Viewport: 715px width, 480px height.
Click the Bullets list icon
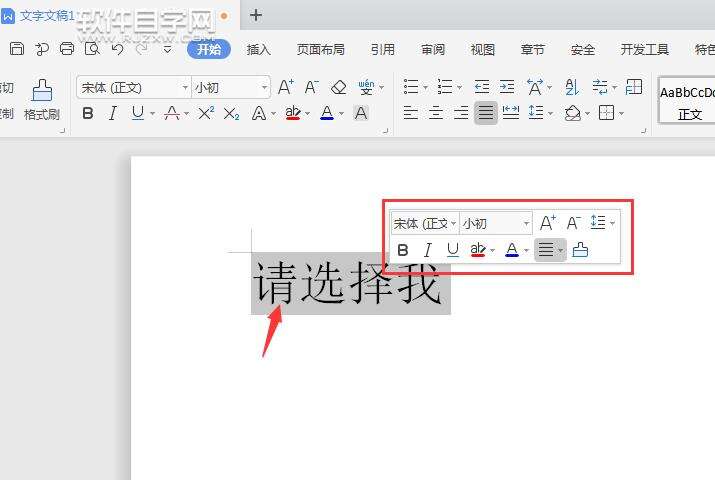click(411, 87)
